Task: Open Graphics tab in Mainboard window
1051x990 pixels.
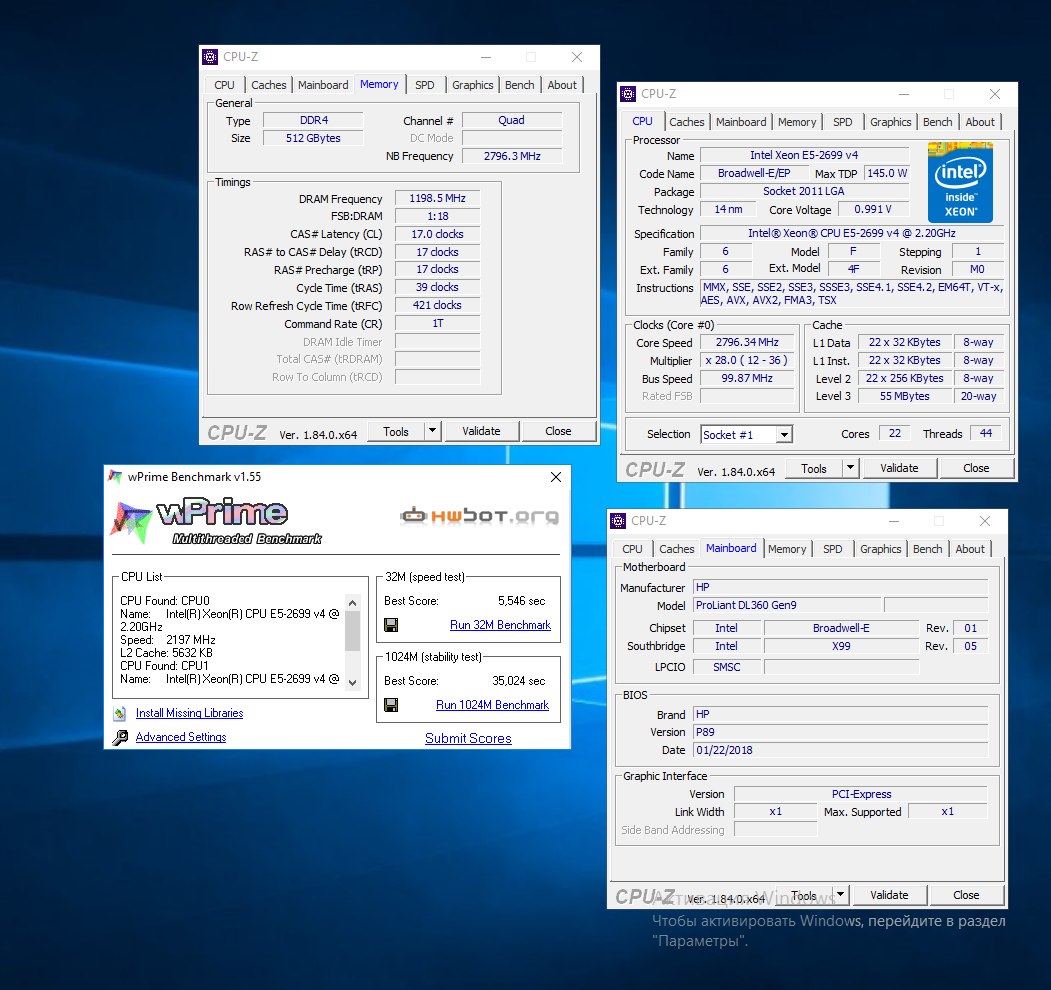Action: [x=880, y=549]
